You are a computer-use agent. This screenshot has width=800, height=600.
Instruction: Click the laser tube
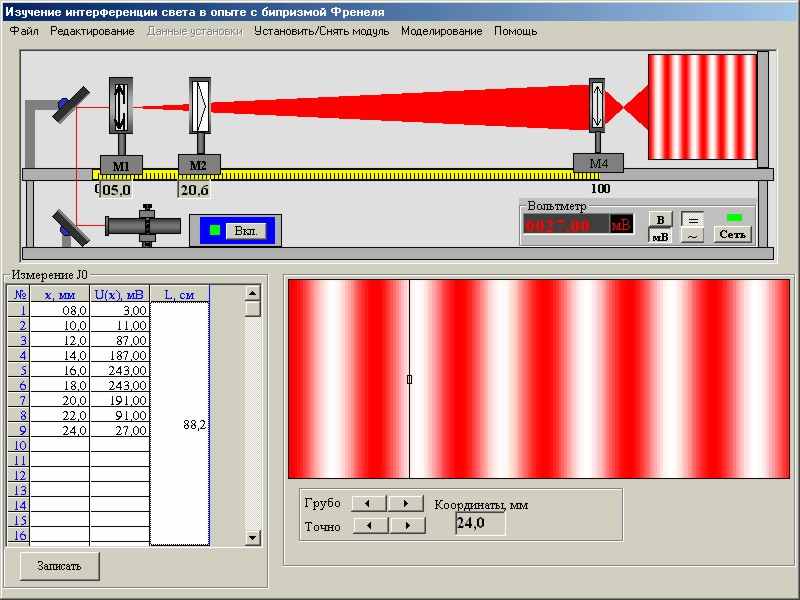tap(143, 226)
